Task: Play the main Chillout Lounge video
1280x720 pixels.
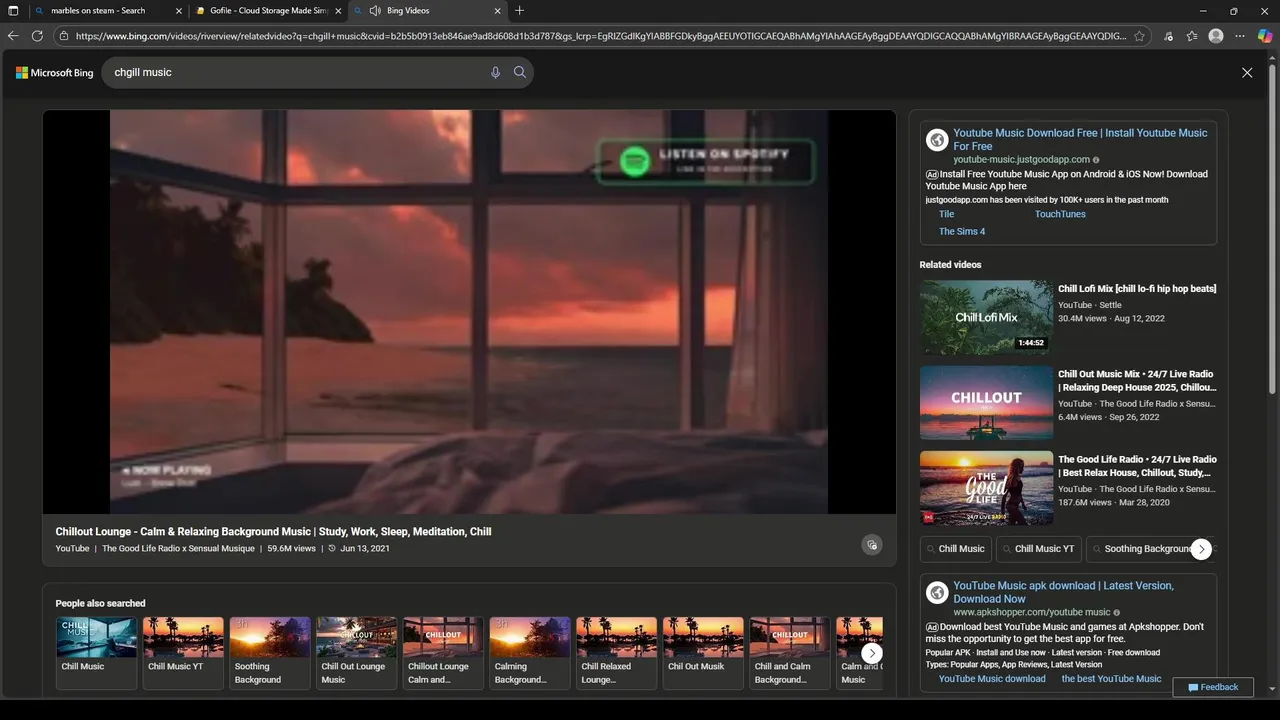Action: click(x=469, y=312)
